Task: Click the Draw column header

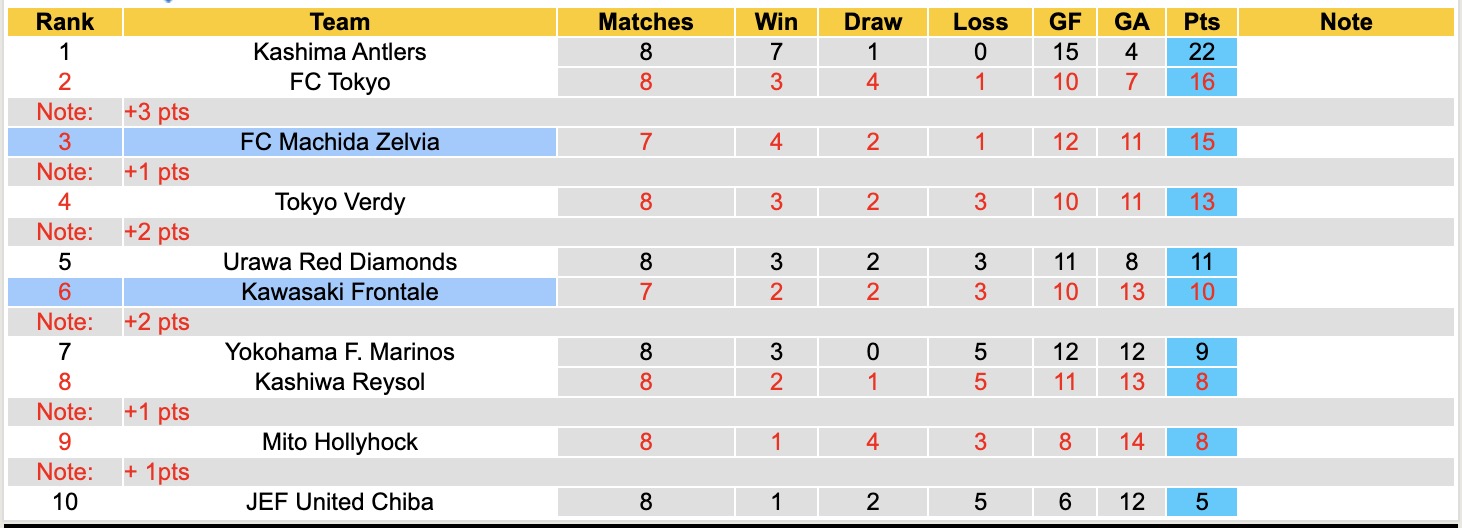Action: [872, 22]
